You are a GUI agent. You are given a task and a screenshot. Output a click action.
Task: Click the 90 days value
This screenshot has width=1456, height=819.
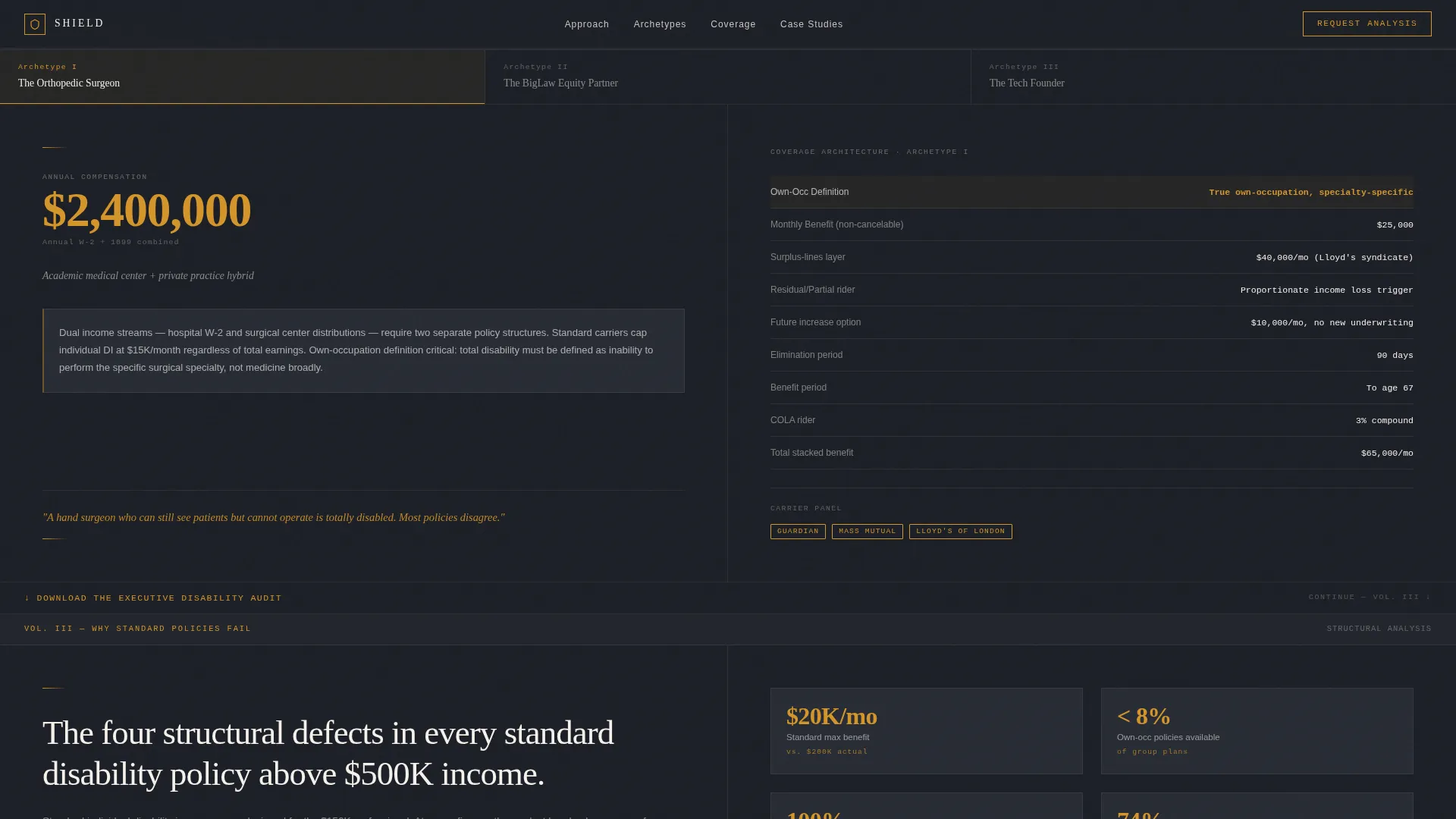coord(1395,356)
